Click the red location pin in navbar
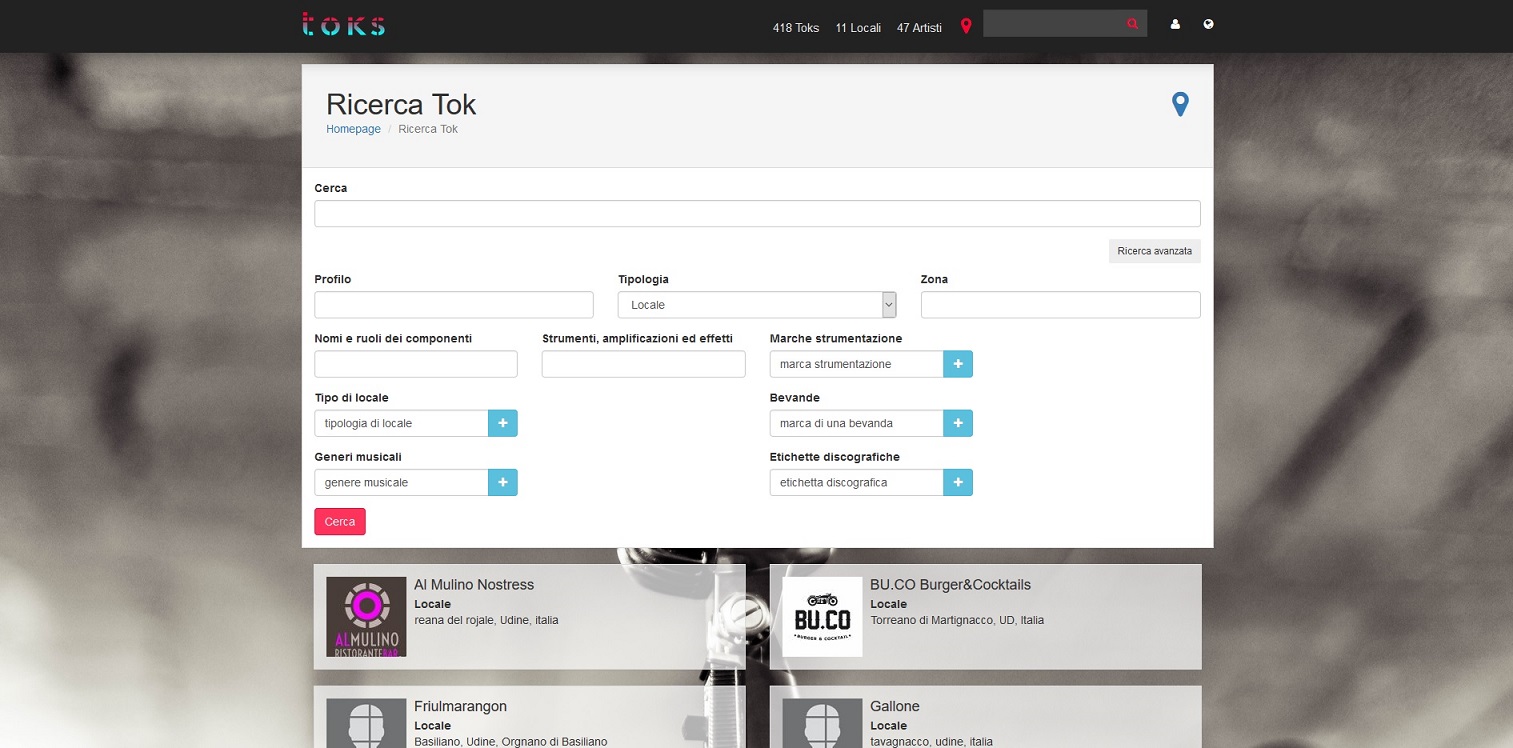Image resolution: width=1513 pixels, height=748 pixels. click(966, 26)
